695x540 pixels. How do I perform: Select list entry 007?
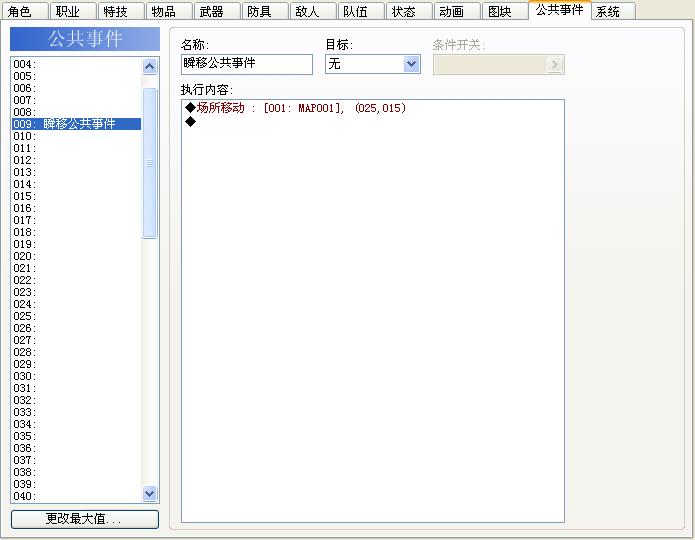[x=76, y=100]
